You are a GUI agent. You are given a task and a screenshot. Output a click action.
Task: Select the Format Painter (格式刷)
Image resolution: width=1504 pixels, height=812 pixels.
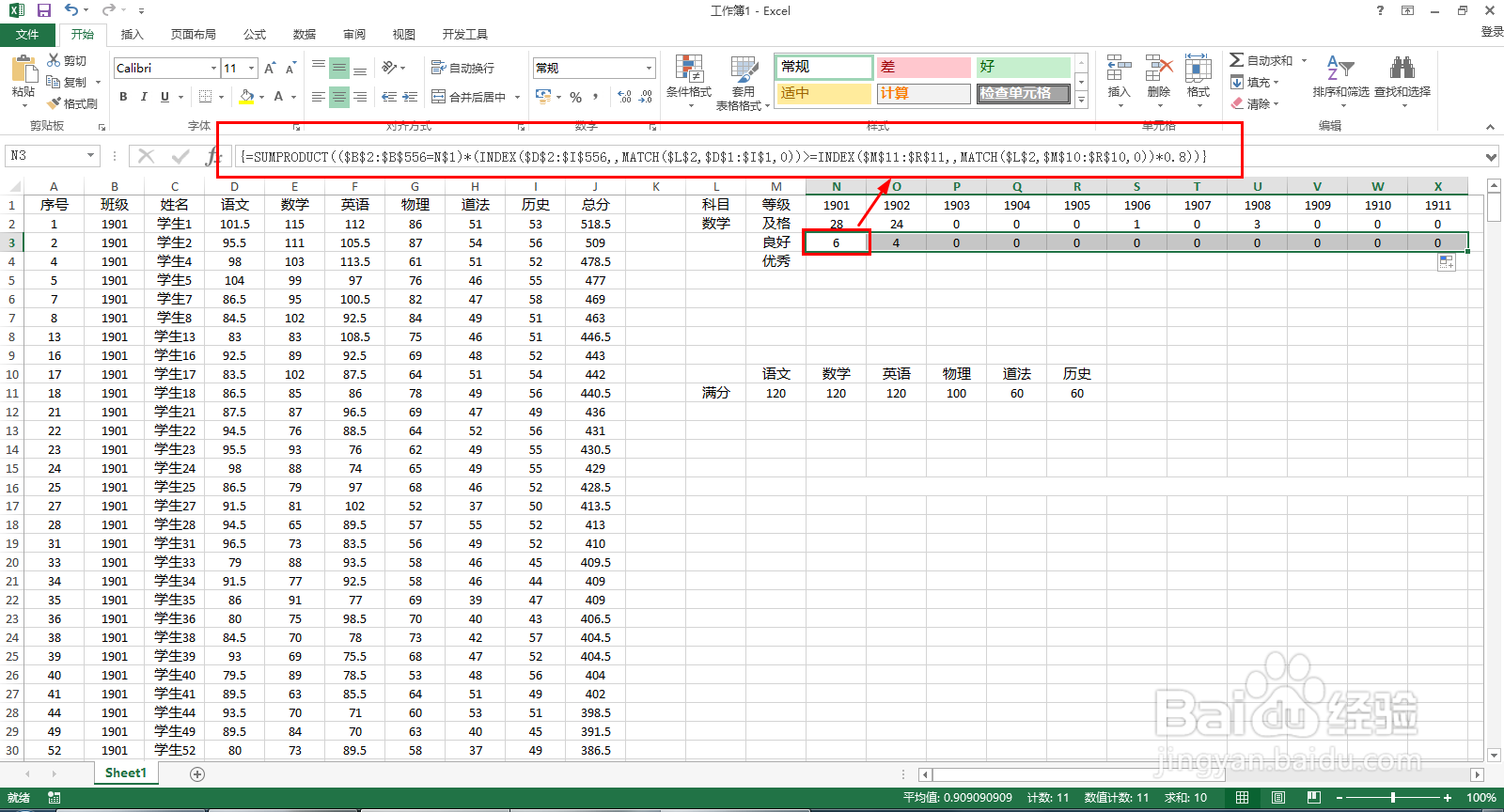point(72,103)
